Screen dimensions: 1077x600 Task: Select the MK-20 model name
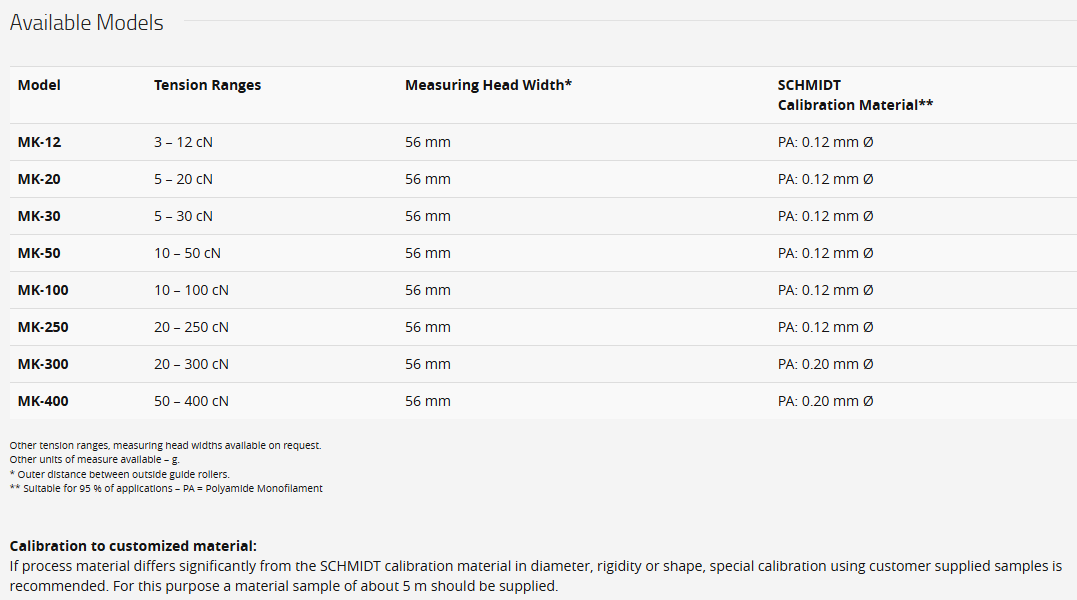tap(39, 179)
